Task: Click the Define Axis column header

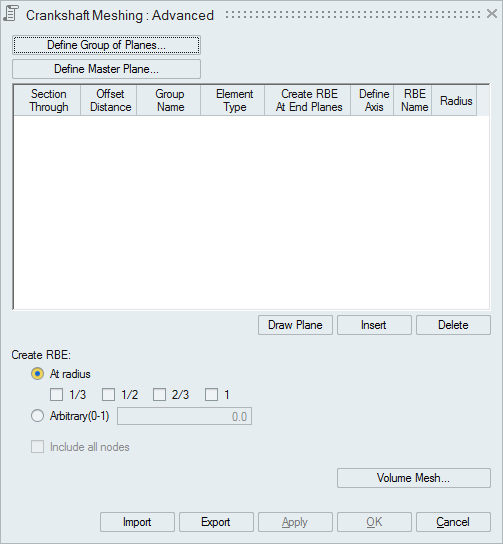Action: coord(373,100)
